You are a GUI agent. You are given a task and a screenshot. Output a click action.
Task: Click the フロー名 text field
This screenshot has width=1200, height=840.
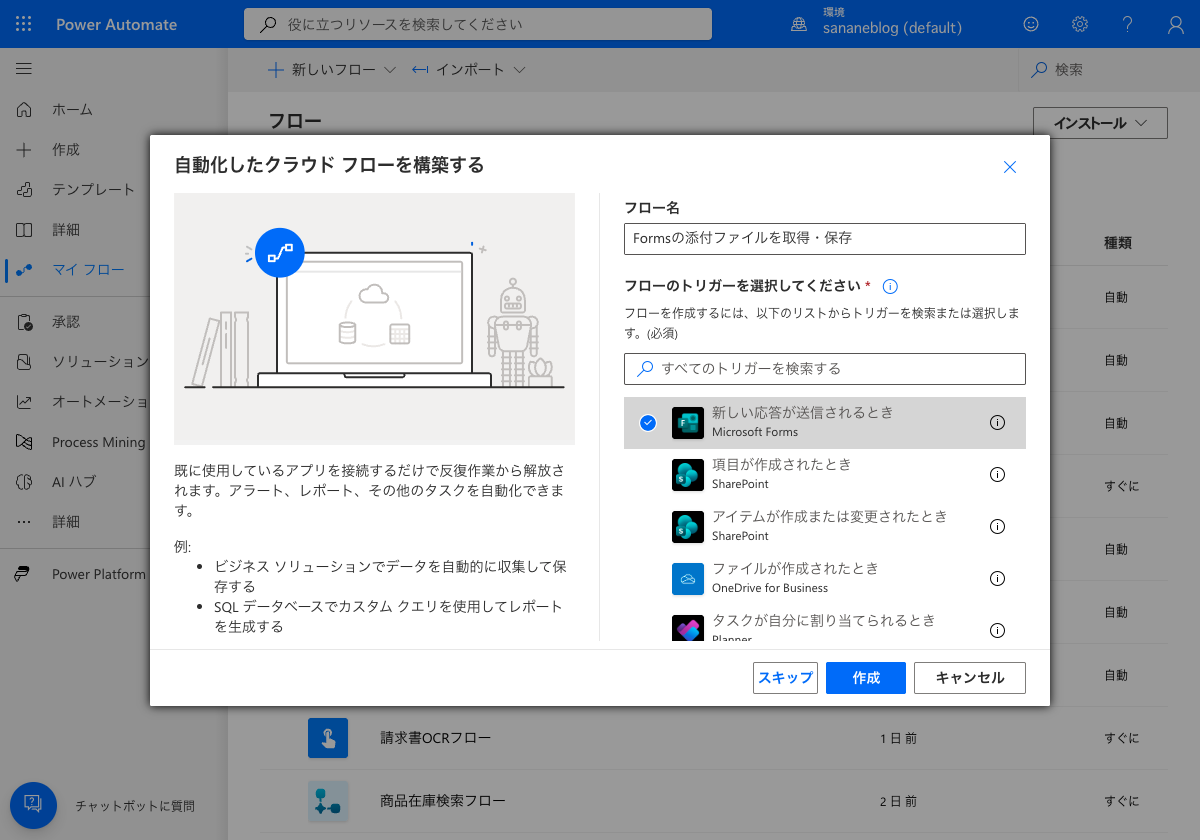[x=825, y=239]
